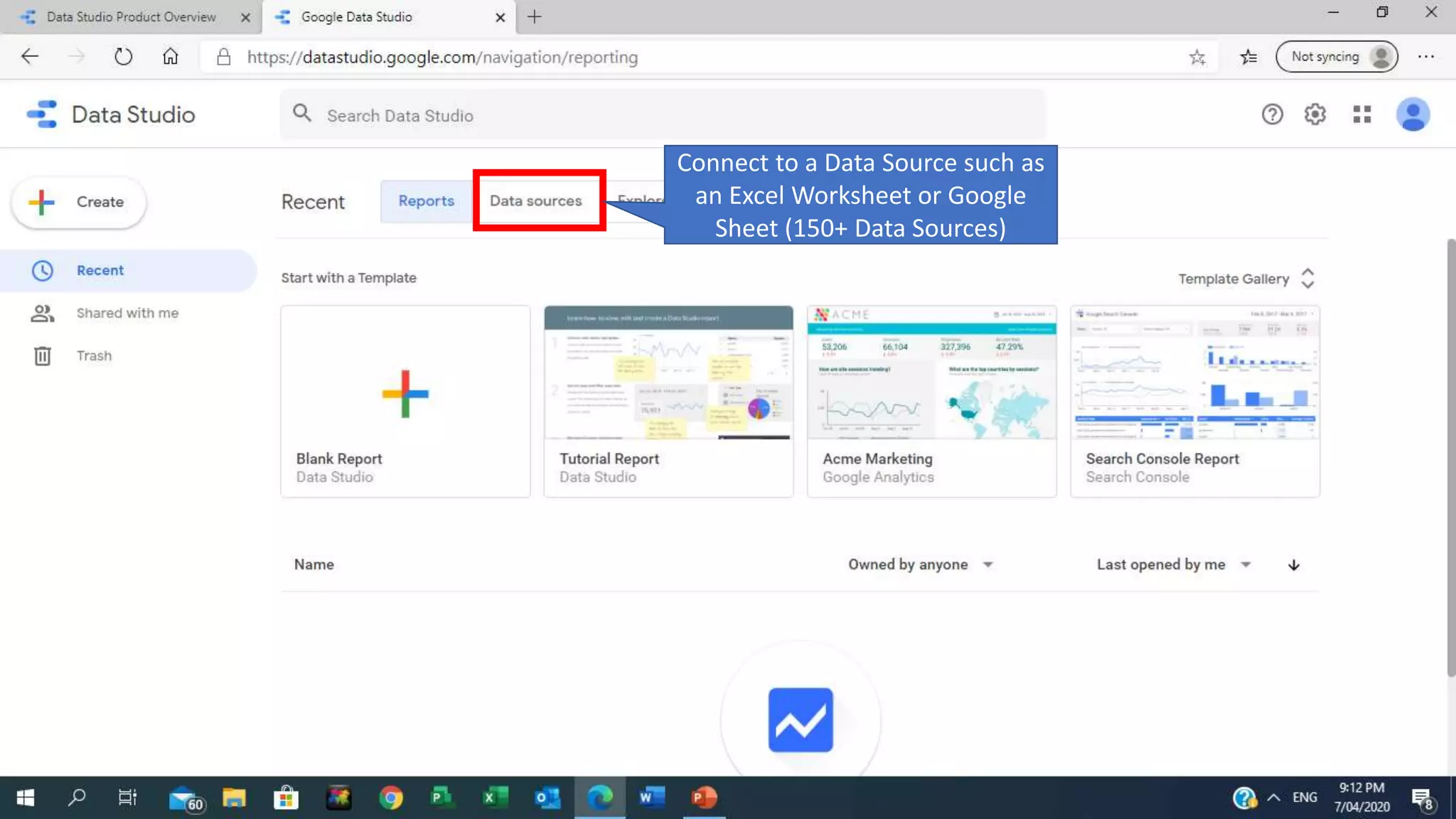Open Shared with me in sidebar
Screen dimensions: 1456x819
coord(128,313)
